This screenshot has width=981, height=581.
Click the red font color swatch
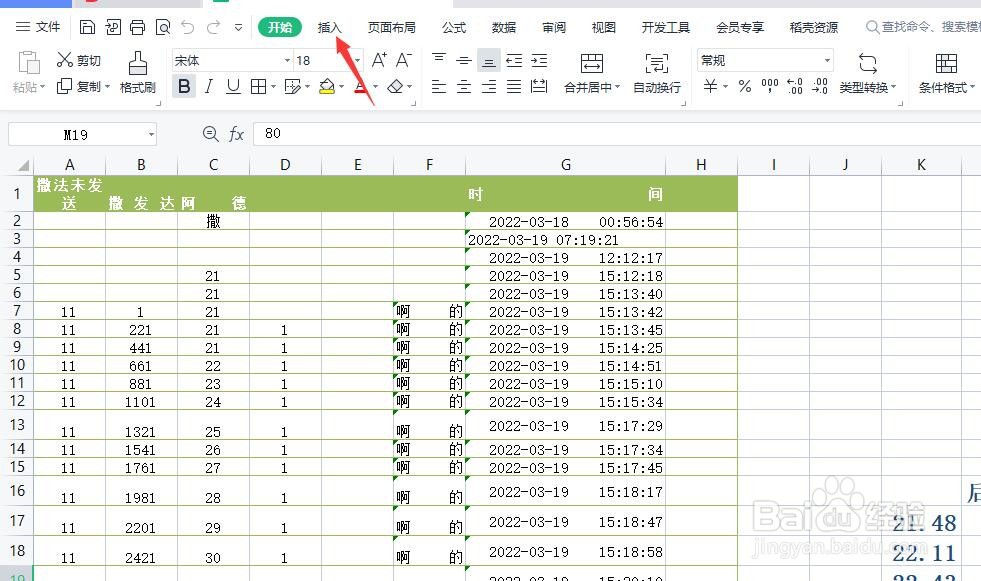tap(360, 92)
